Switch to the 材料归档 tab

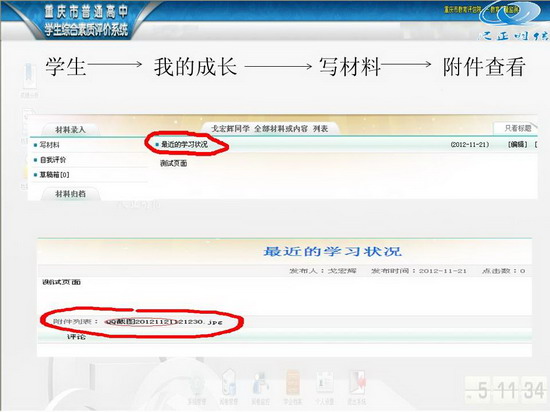pos(71,194)
